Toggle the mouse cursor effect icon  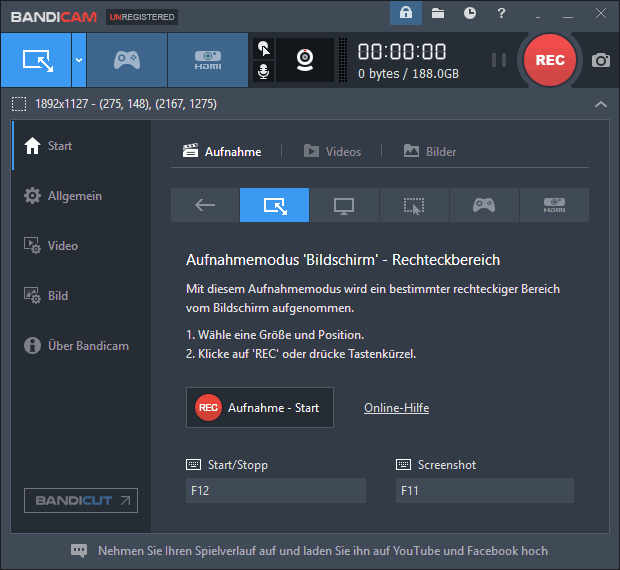[x=263, y=49]
